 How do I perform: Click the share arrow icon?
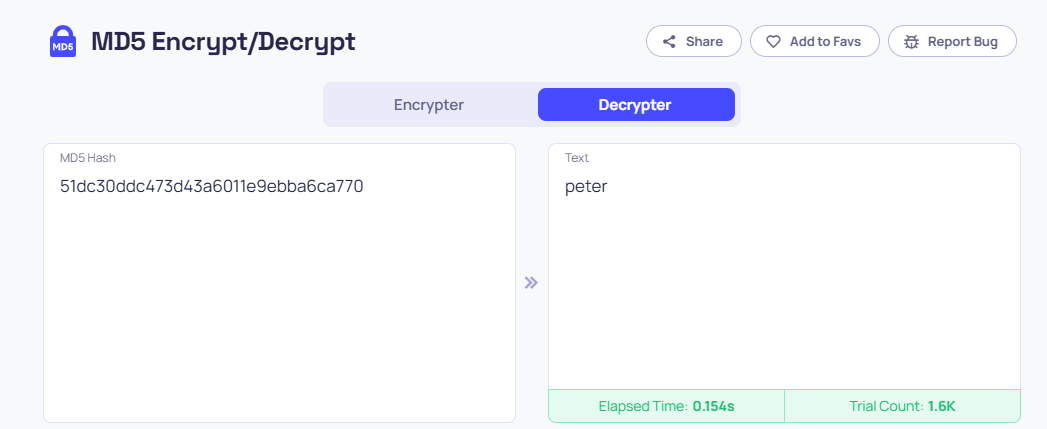click(x=669, y=41)
